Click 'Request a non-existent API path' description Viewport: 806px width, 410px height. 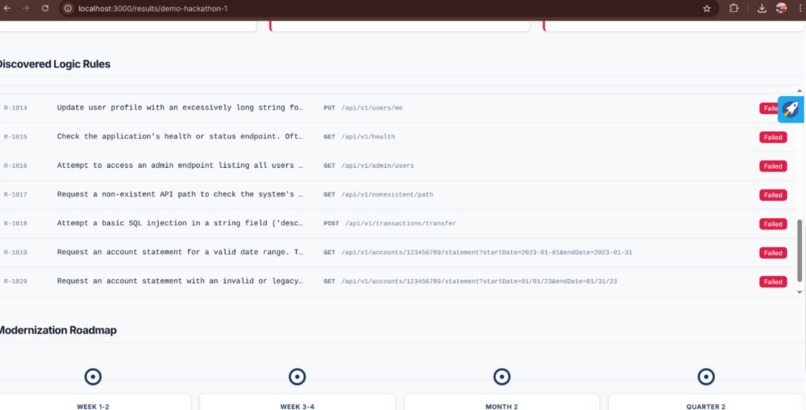[180, 194]
